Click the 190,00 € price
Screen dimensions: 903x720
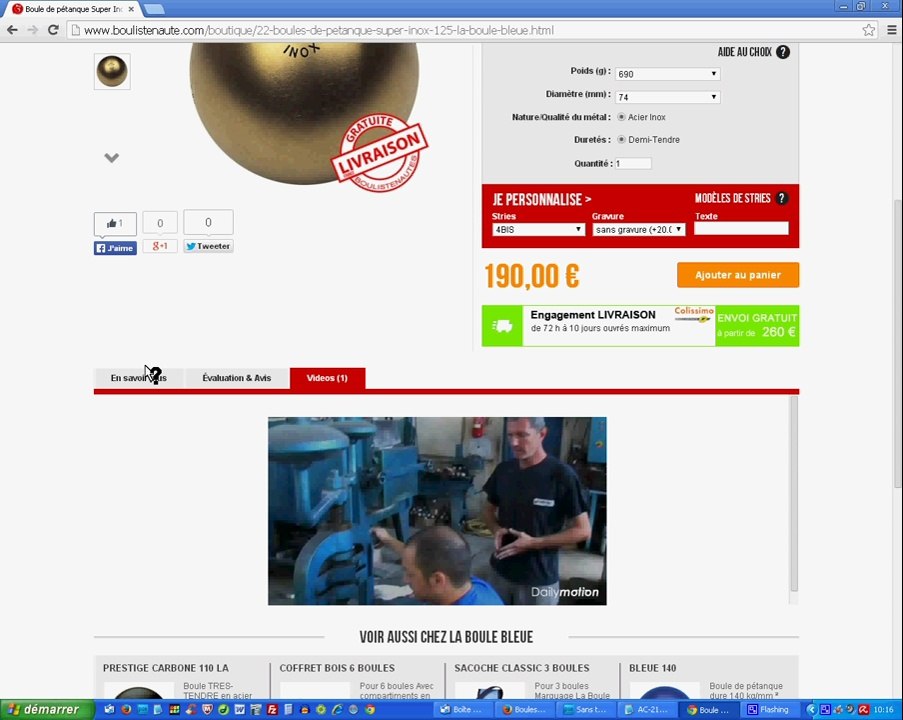(532, 276)
